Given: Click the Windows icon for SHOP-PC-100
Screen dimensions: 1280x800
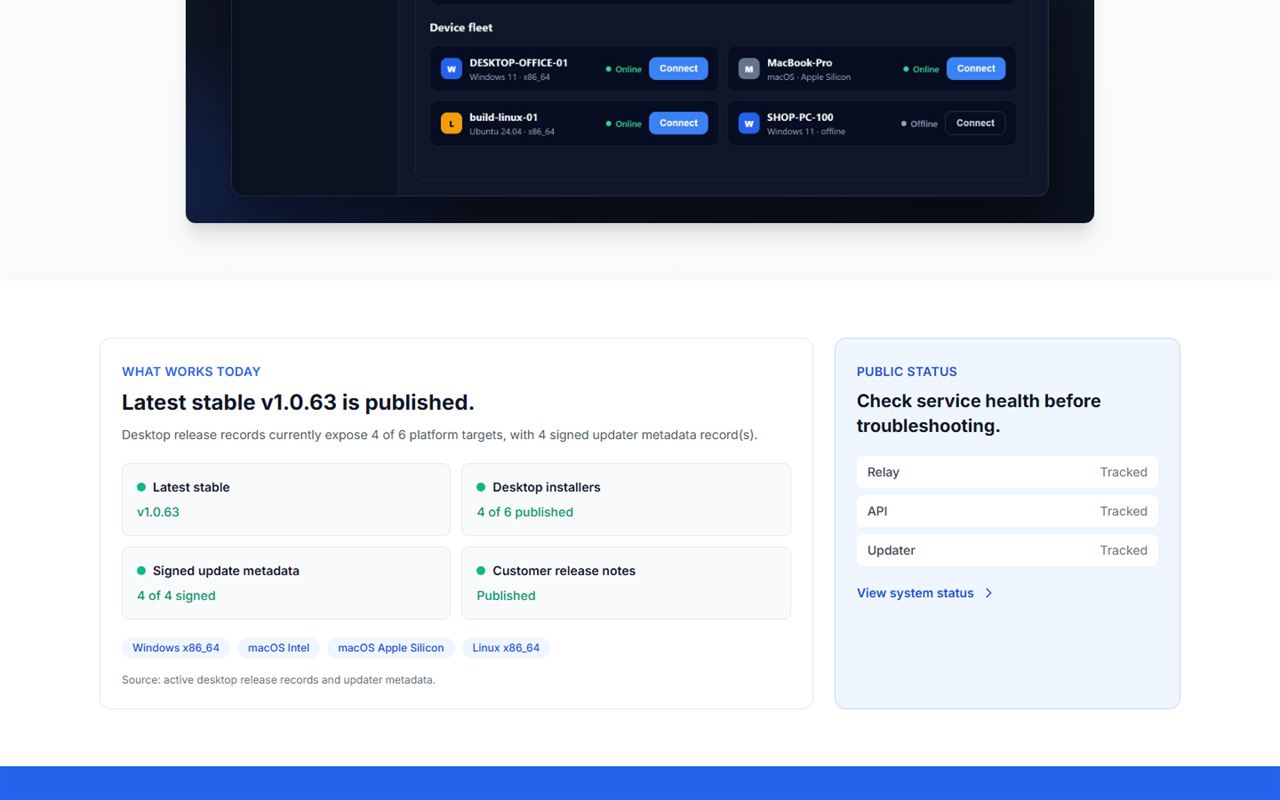Looking at the screenshot, I should pos(749,123).
